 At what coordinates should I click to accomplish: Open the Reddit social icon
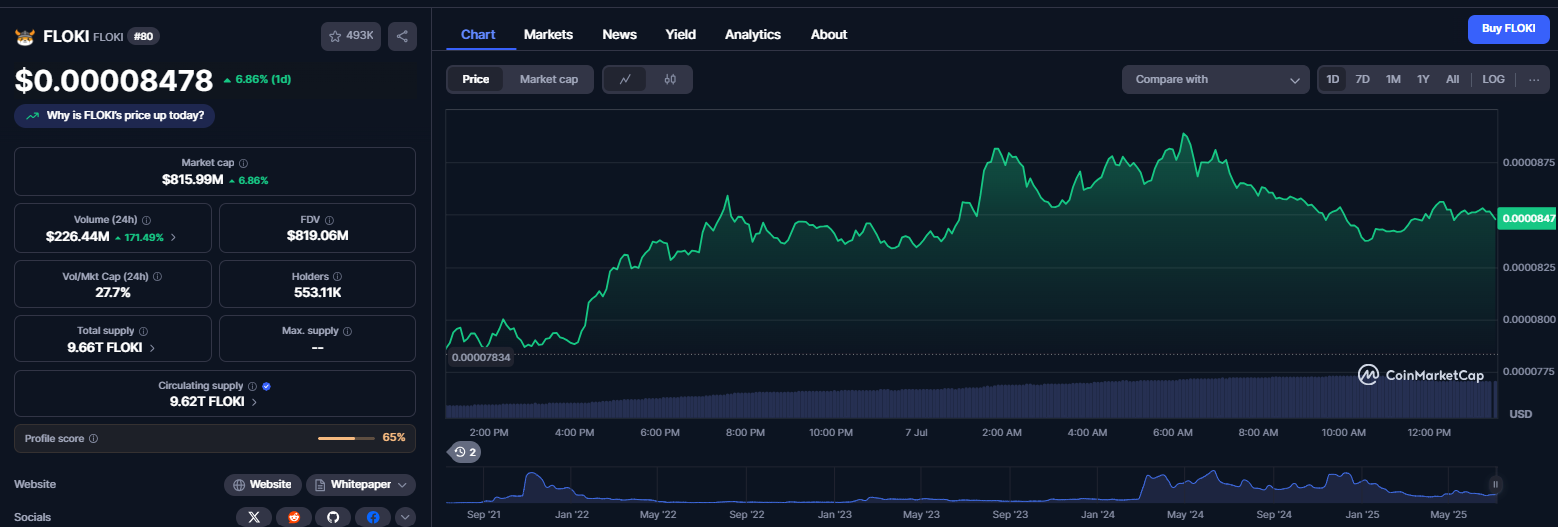pyautogui.click(x=294, y=517)
